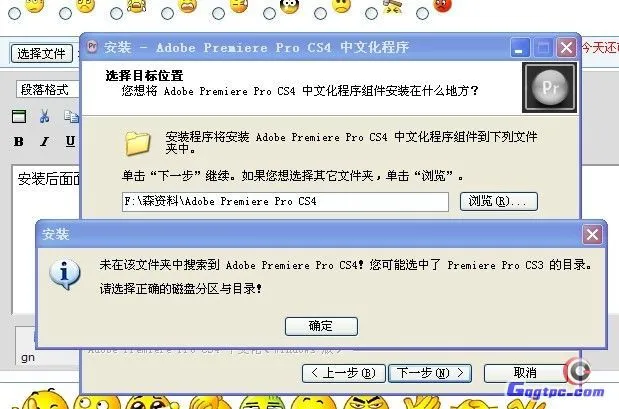Click the window-frame icon in the editor toolbar
Image resolution: width=619 pixels, height=409 pixels.
(19, 116)
